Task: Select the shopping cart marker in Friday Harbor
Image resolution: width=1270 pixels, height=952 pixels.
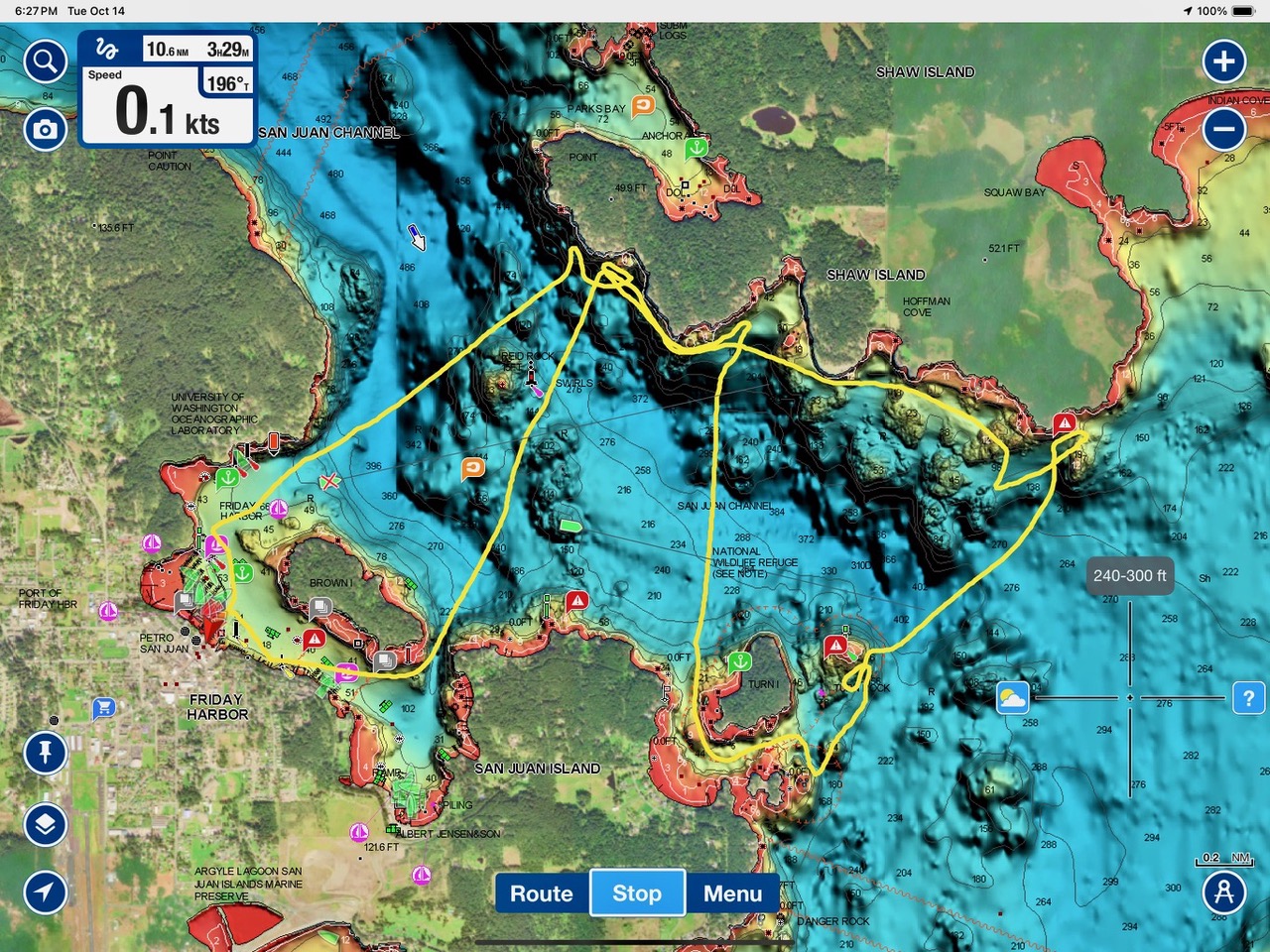Action: [x=103, y=708]
